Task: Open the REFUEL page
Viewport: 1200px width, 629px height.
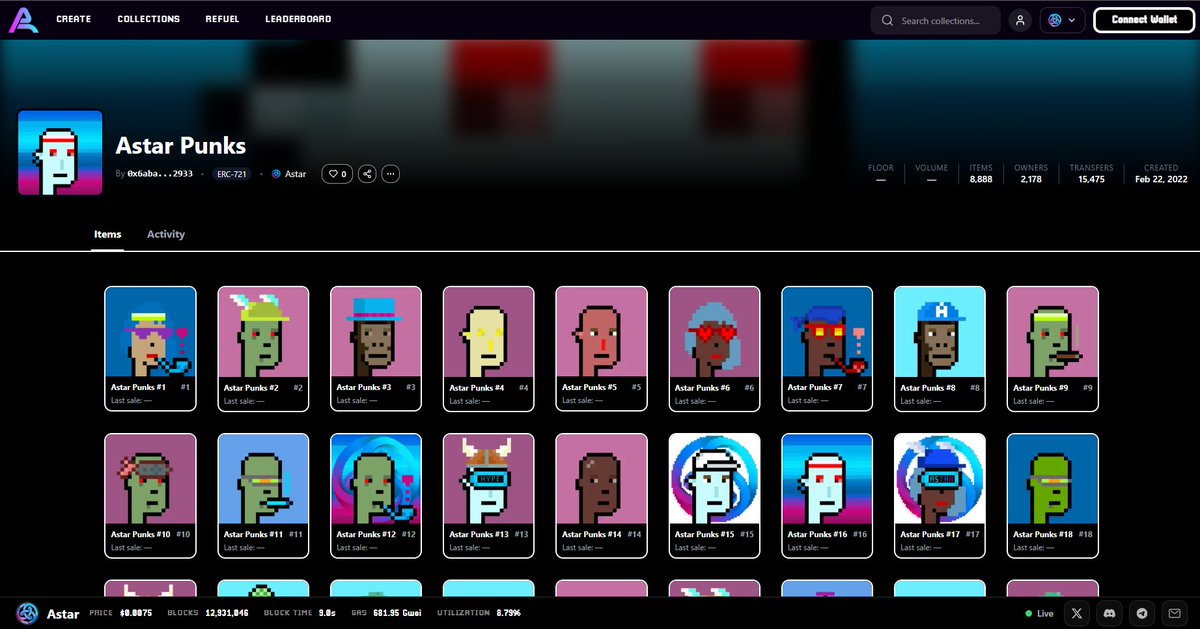Action: [222, 19]
